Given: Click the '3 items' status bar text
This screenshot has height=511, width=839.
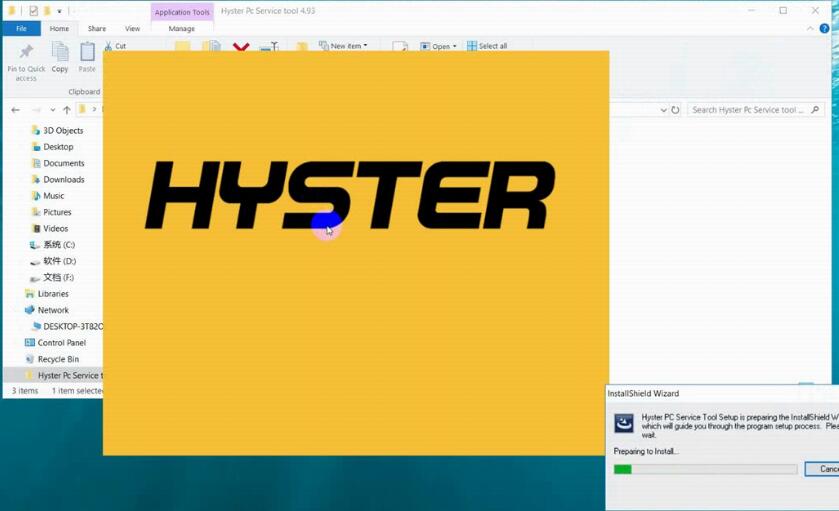Looking at the screenshot, I should point(25,391).
